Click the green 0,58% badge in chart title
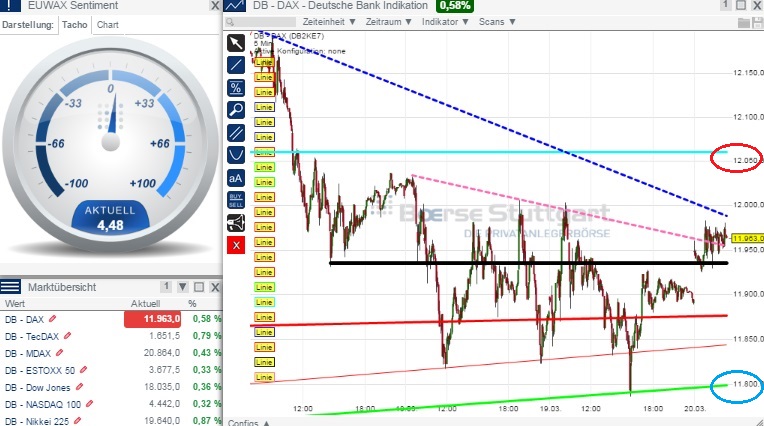The image size is (764, 426). tap(455, 5)
